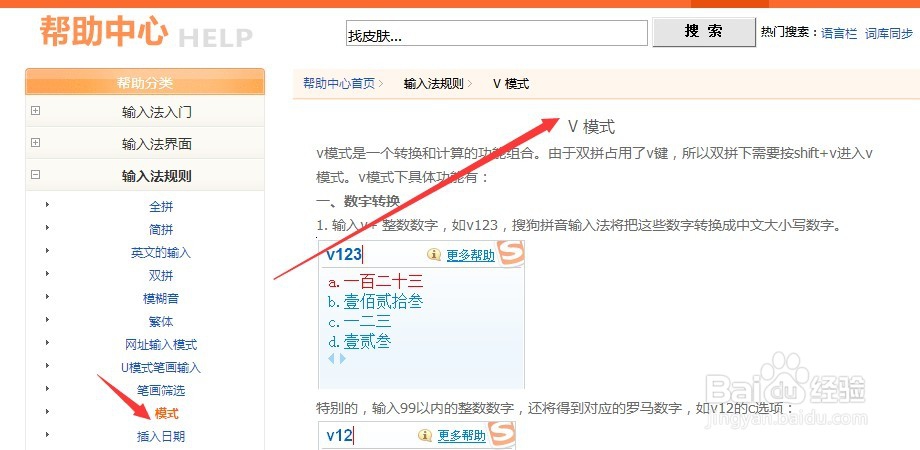Select candidate c. 一二三
Screen dimensions: 920x450
pos(360,322)
